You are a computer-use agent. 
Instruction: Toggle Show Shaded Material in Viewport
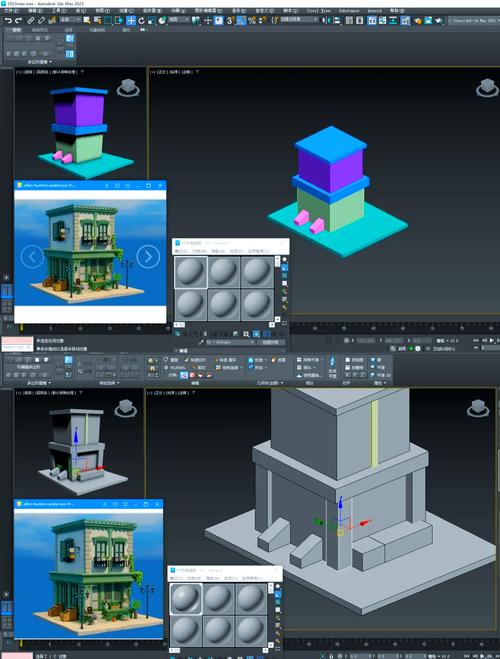(256, 334)
